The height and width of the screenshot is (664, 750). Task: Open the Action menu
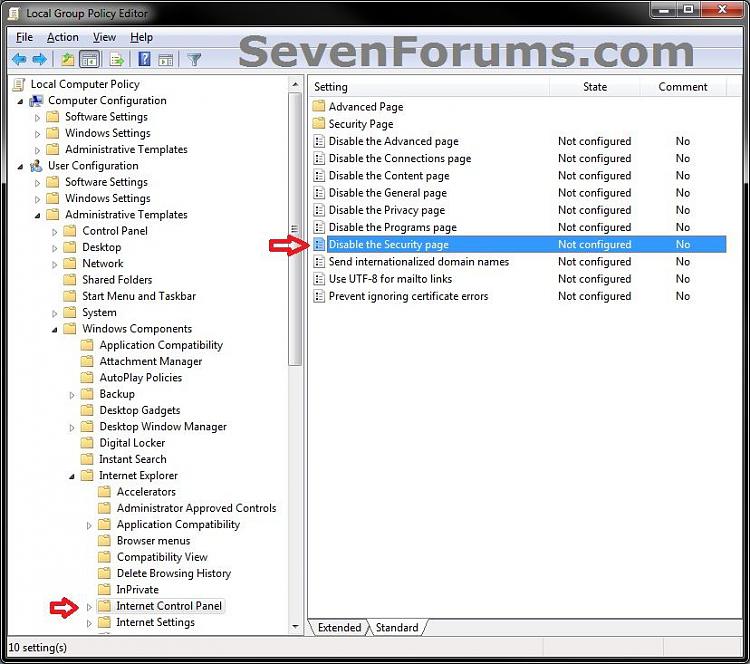tap(63, 37)
